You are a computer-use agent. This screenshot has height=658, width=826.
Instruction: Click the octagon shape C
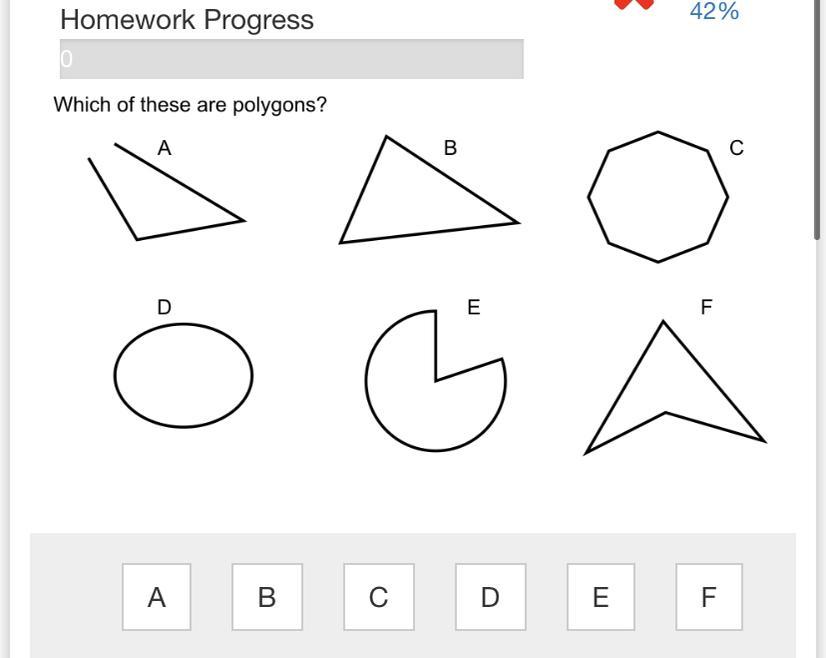pos(657,197)
